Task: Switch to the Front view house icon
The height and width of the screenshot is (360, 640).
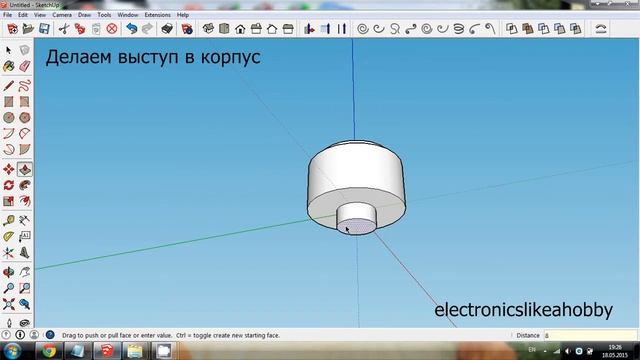Action: point(240,29)
